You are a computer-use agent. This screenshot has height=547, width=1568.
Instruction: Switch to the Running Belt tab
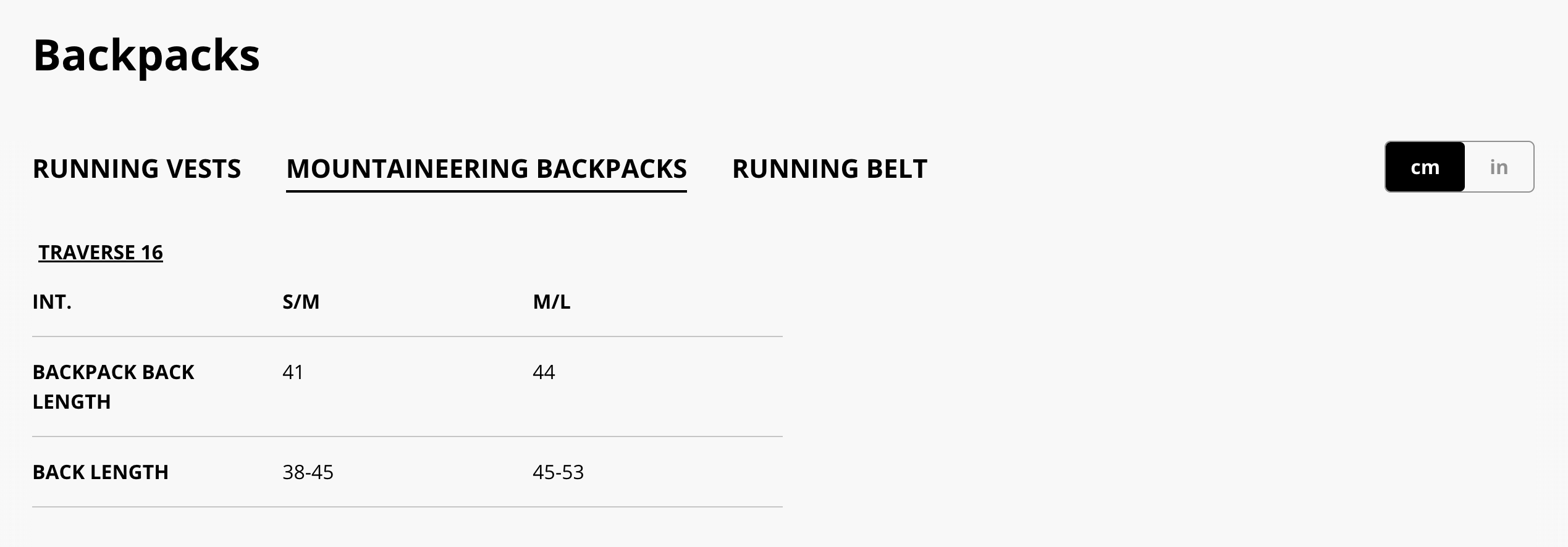[829, 169]
